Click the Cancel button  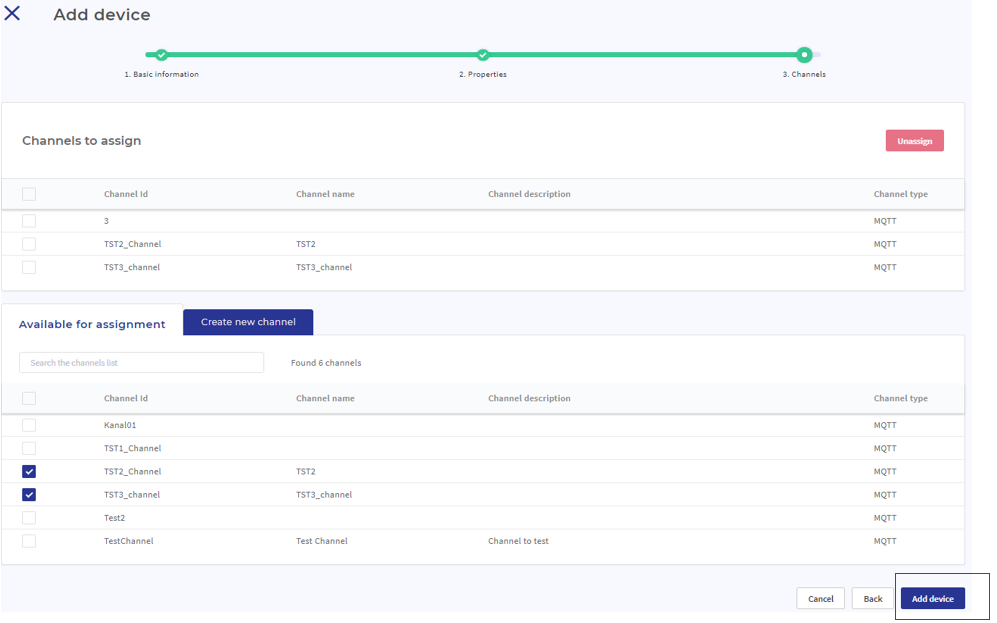click(820, 598)
